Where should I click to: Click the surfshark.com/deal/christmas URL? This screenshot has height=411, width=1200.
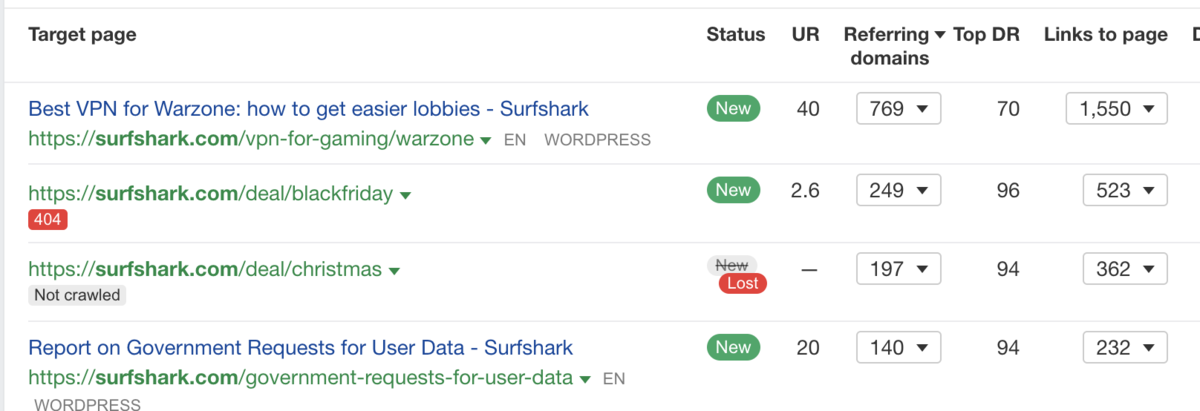click(x=205, y=269)
